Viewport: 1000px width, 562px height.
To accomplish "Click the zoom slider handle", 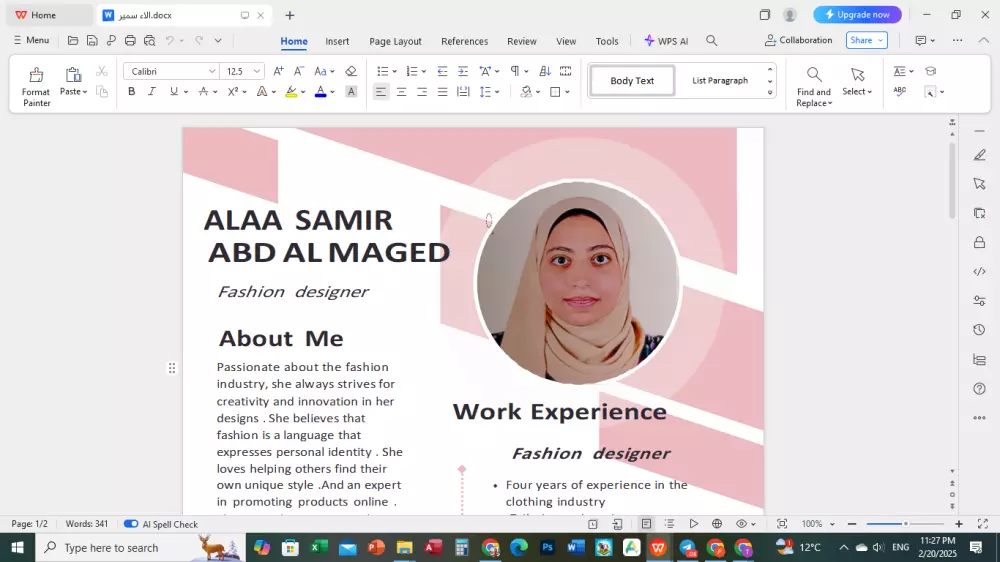I will coord(905,524).
